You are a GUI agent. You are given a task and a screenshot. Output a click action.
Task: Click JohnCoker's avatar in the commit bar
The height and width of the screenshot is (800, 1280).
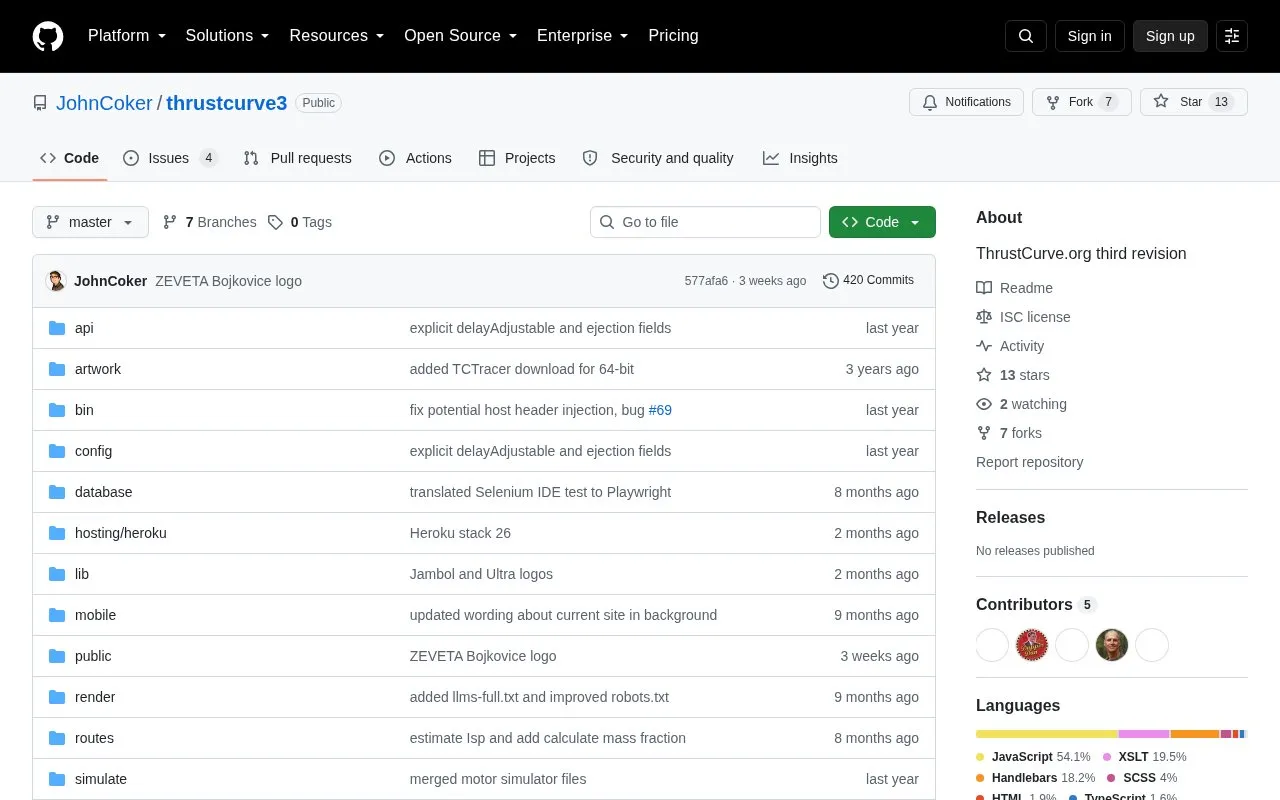click(x=56, y=281)
